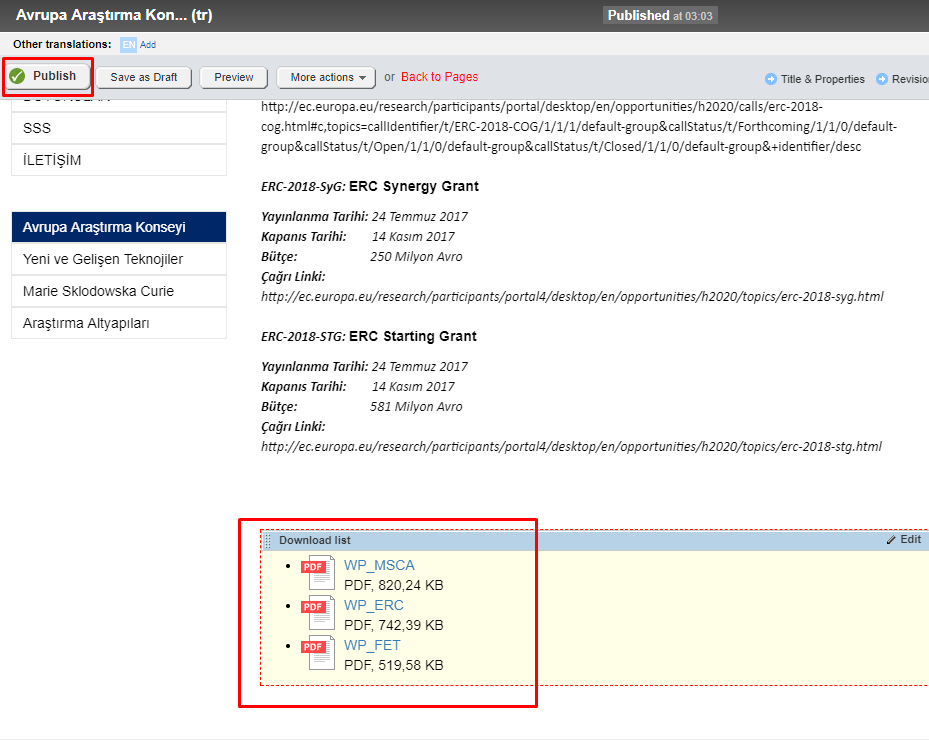Click the blue arrow icon beside Title & Properties

[x=771, y=79]
